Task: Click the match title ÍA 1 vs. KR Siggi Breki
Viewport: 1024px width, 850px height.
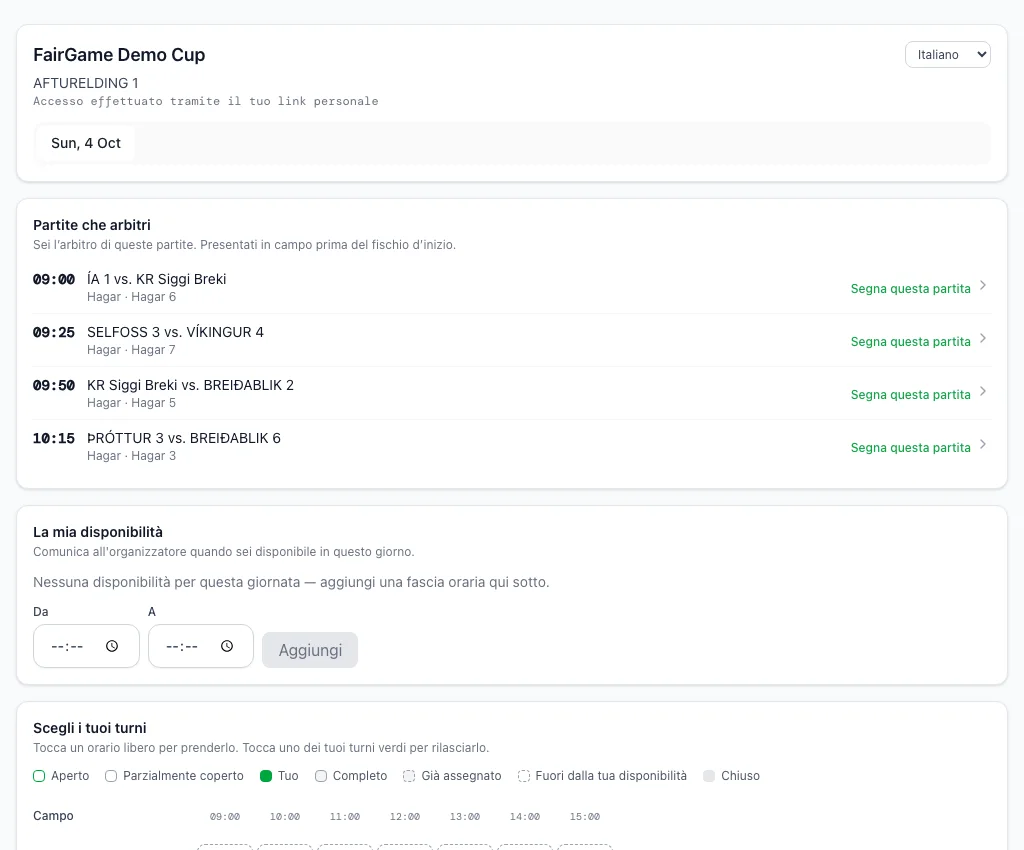Action: tap(157, 279)
